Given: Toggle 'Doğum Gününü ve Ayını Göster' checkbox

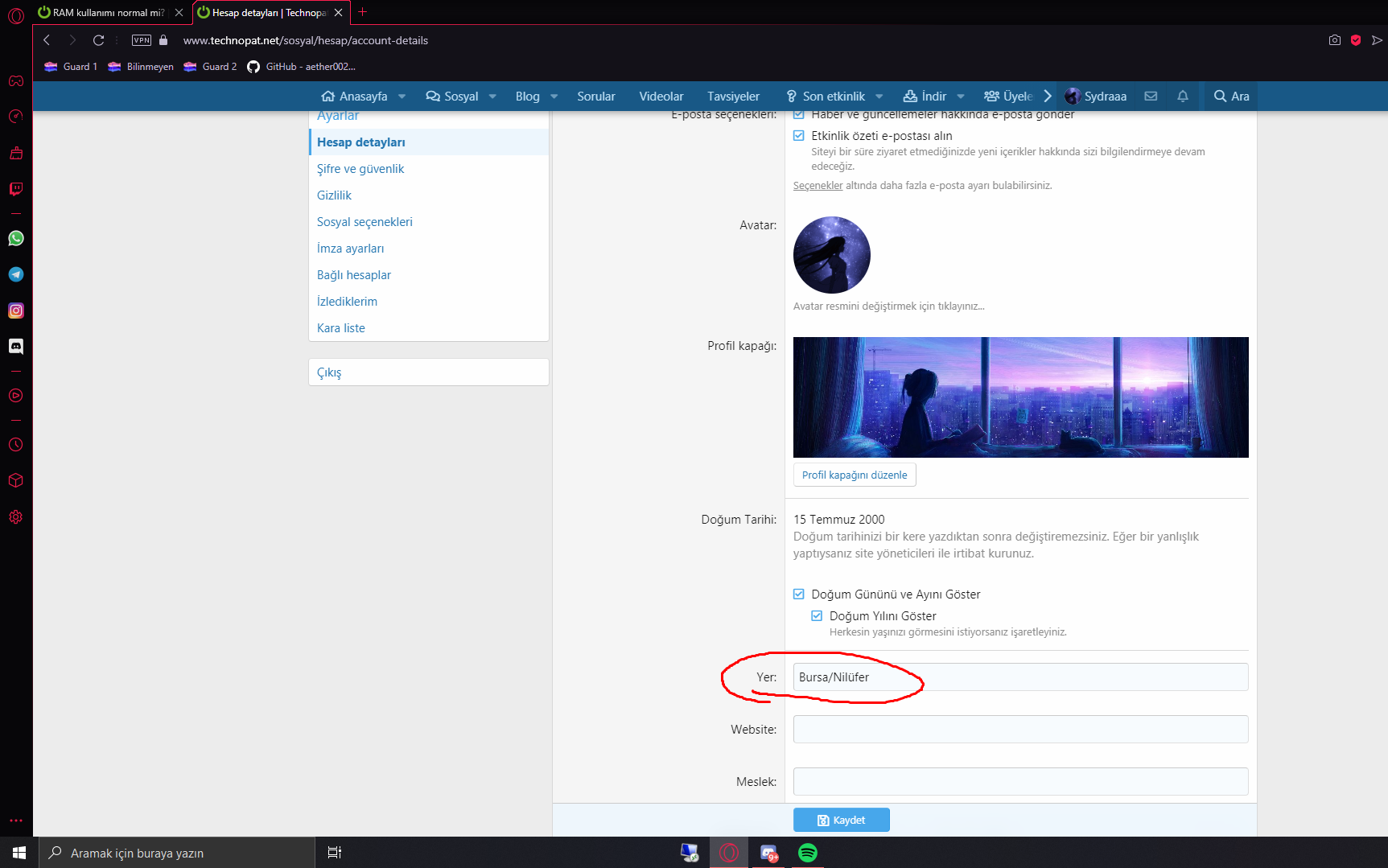Looking at the screenshot, I should coord(799,594).
